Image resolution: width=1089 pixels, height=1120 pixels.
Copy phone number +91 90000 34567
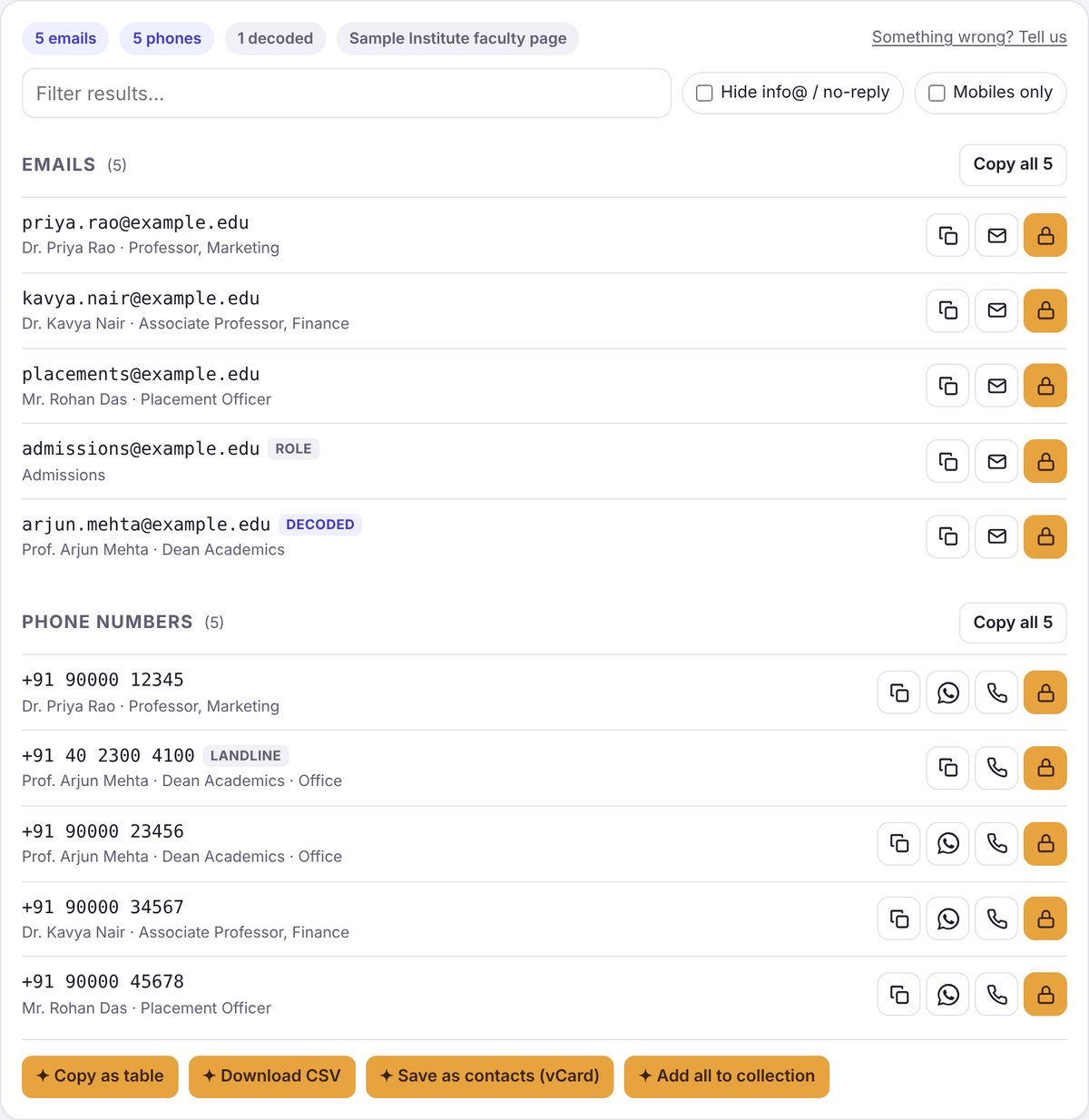[x=899, y=919]
